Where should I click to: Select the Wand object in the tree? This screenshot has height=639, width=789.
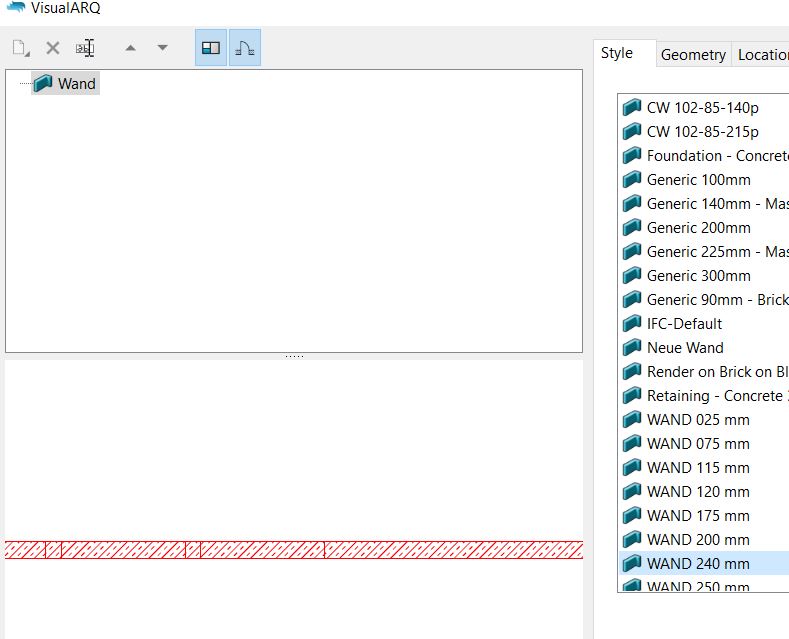coord(65,84)
